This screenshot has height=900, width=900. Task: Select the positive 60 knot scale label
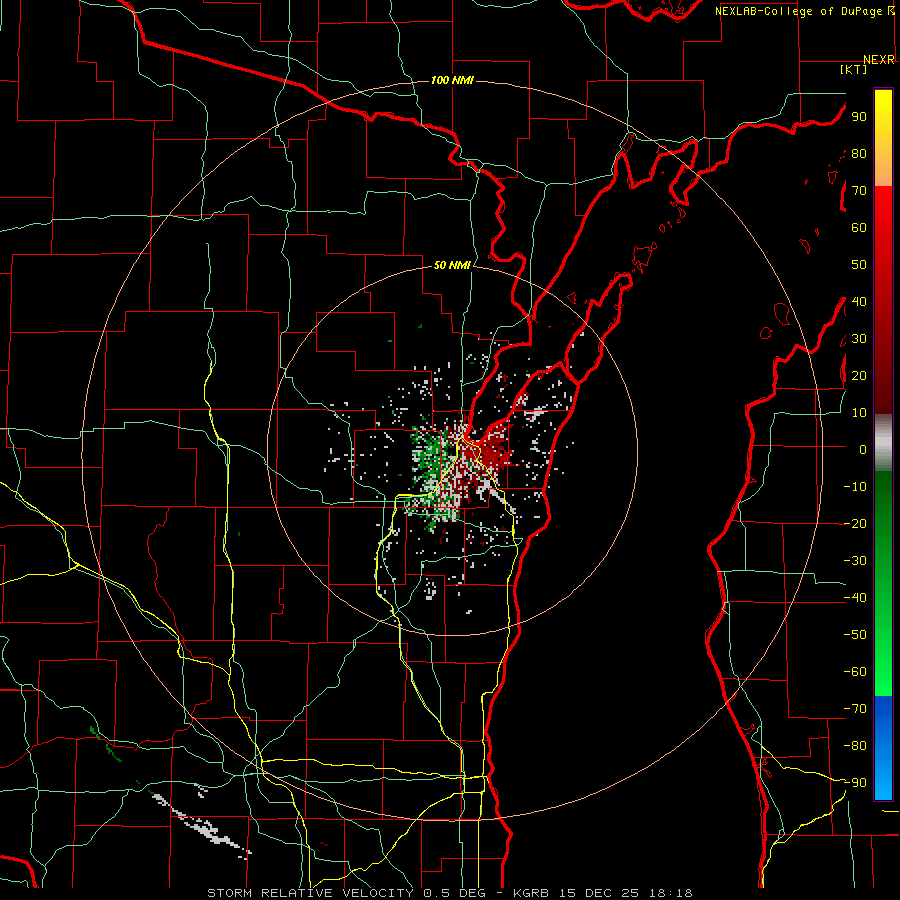point(859,227)
